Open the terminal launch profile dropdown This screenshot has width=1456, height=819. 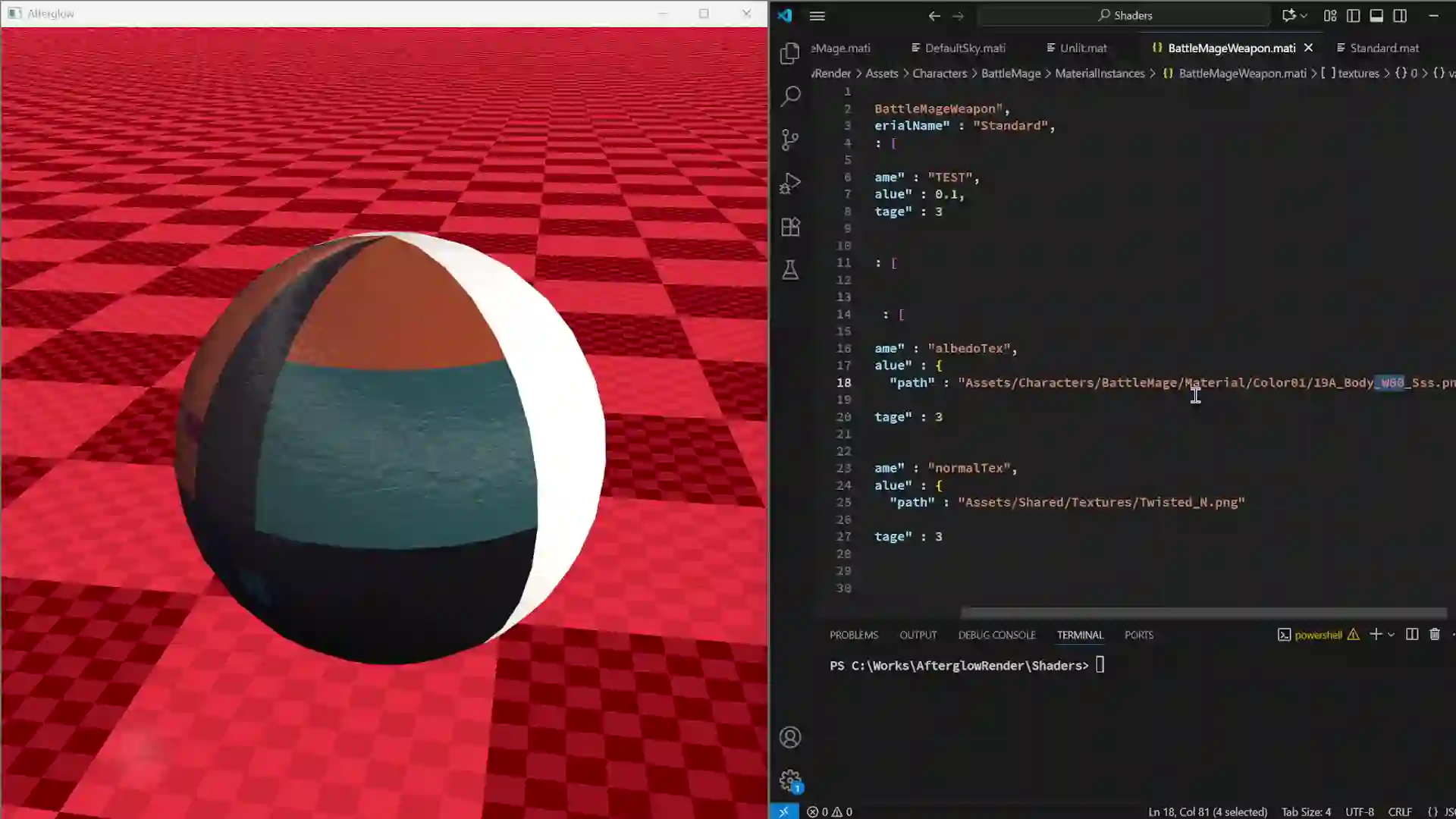coord(1392,634)
